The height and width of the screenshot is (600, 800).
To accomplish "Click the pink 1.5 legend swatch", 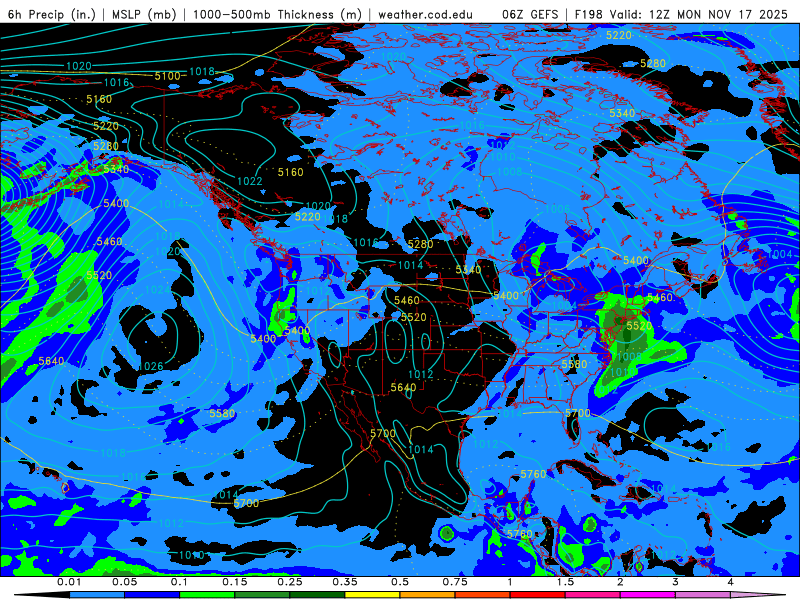I will [x=592, y=595].
